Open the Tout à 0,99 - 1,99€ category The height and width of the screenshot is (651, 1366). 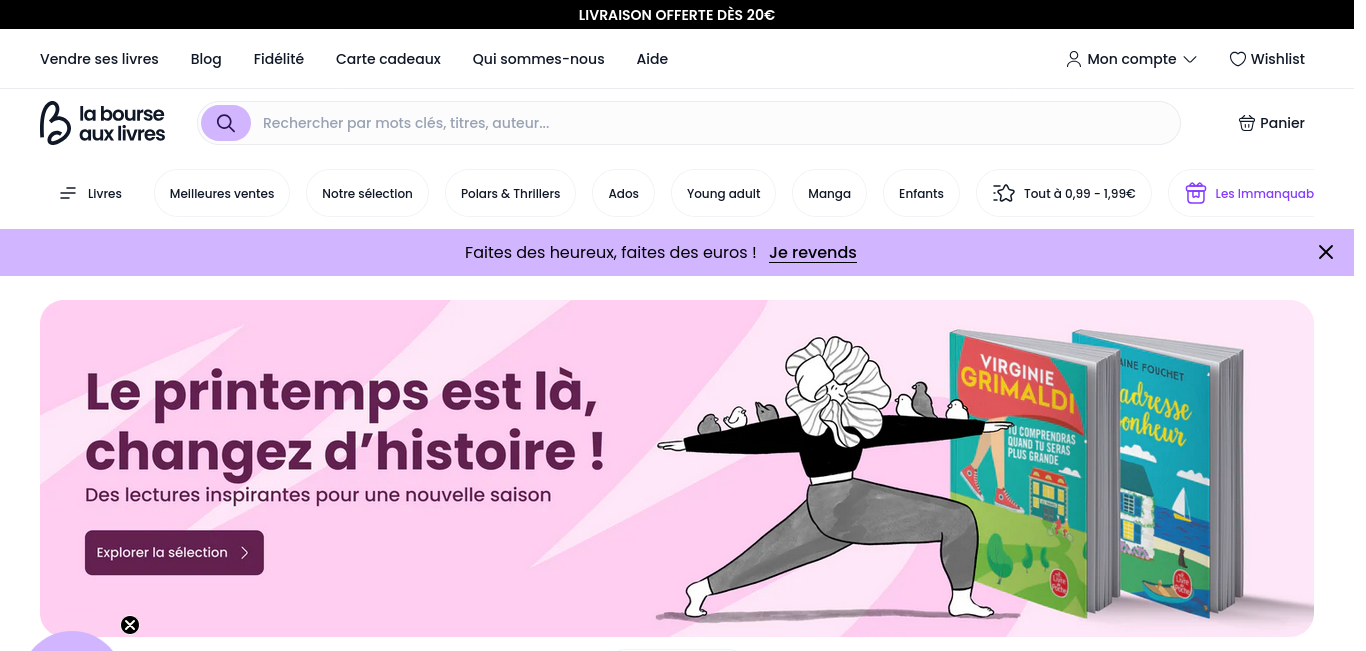tap(1064, 193)
